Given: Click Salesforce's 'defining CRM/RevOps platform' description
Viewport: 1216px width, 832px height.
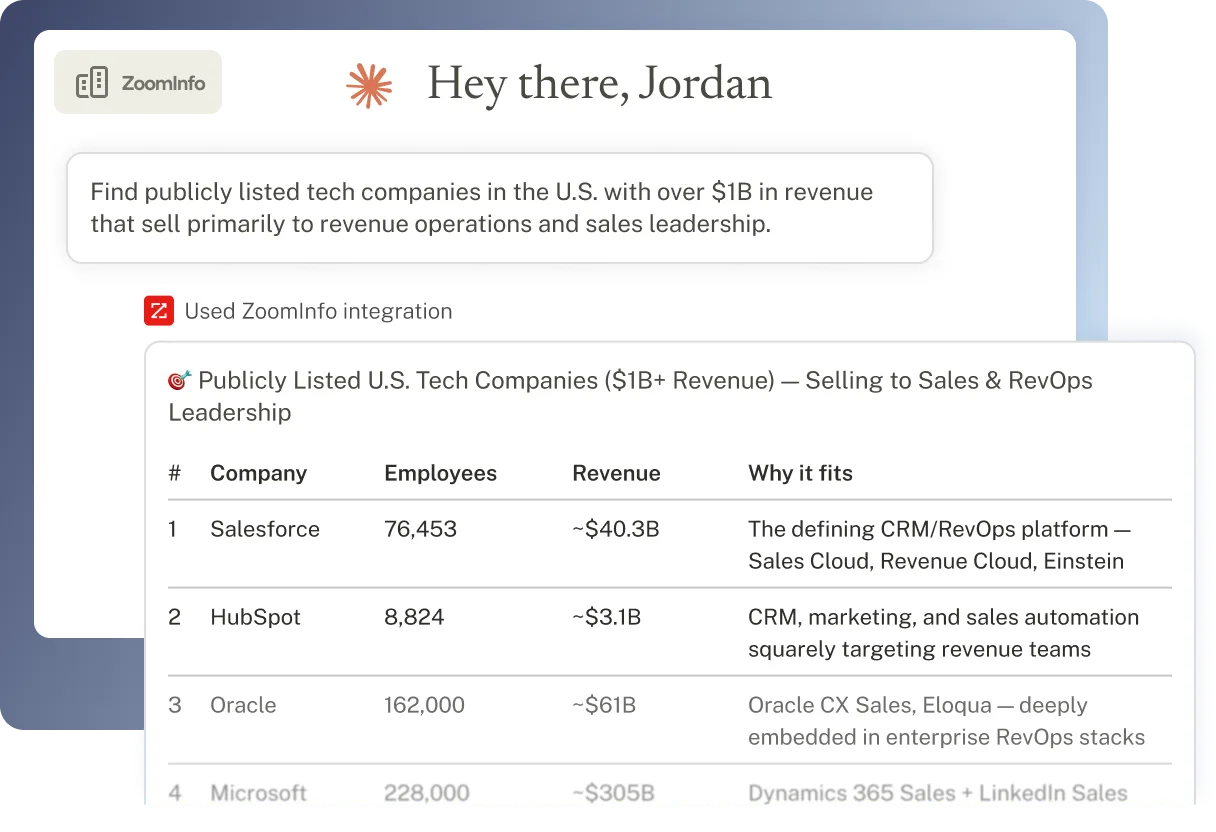Looking at the screenshot, I should tap(939, 545).
